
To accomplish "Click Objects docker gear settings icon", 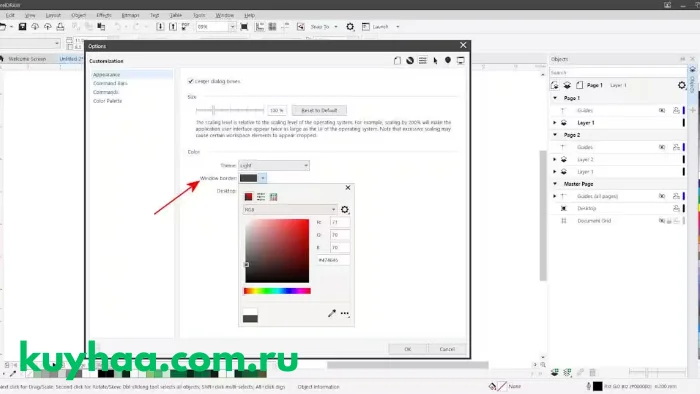I will 681,85.
